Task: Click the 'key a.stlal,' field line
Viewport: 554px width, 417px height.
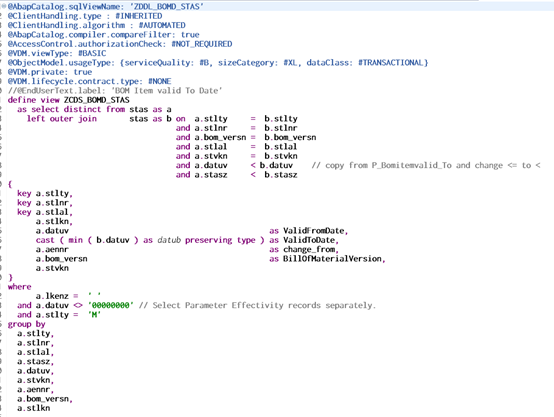Action: coord(45,212)
